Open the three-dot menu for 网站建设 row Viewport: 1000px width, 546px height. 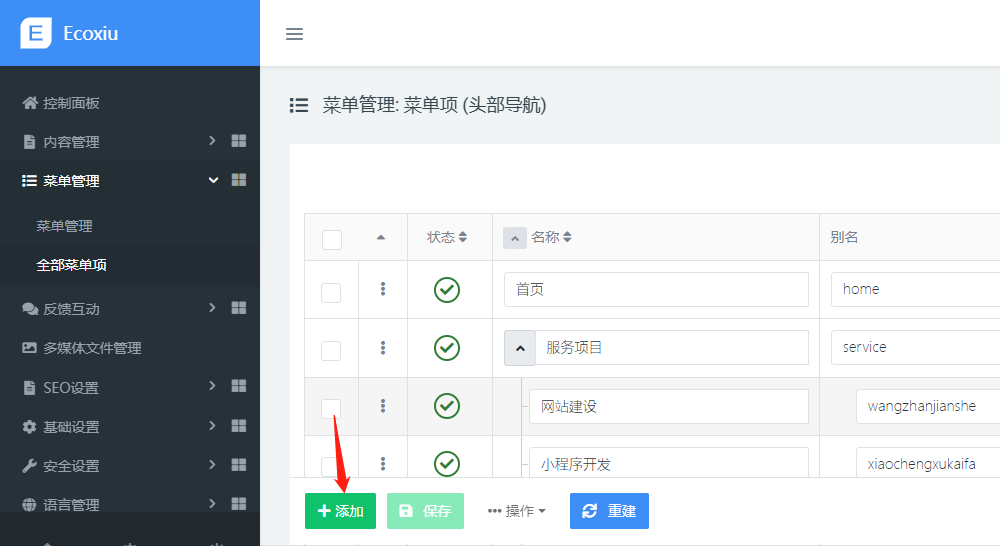383,406
